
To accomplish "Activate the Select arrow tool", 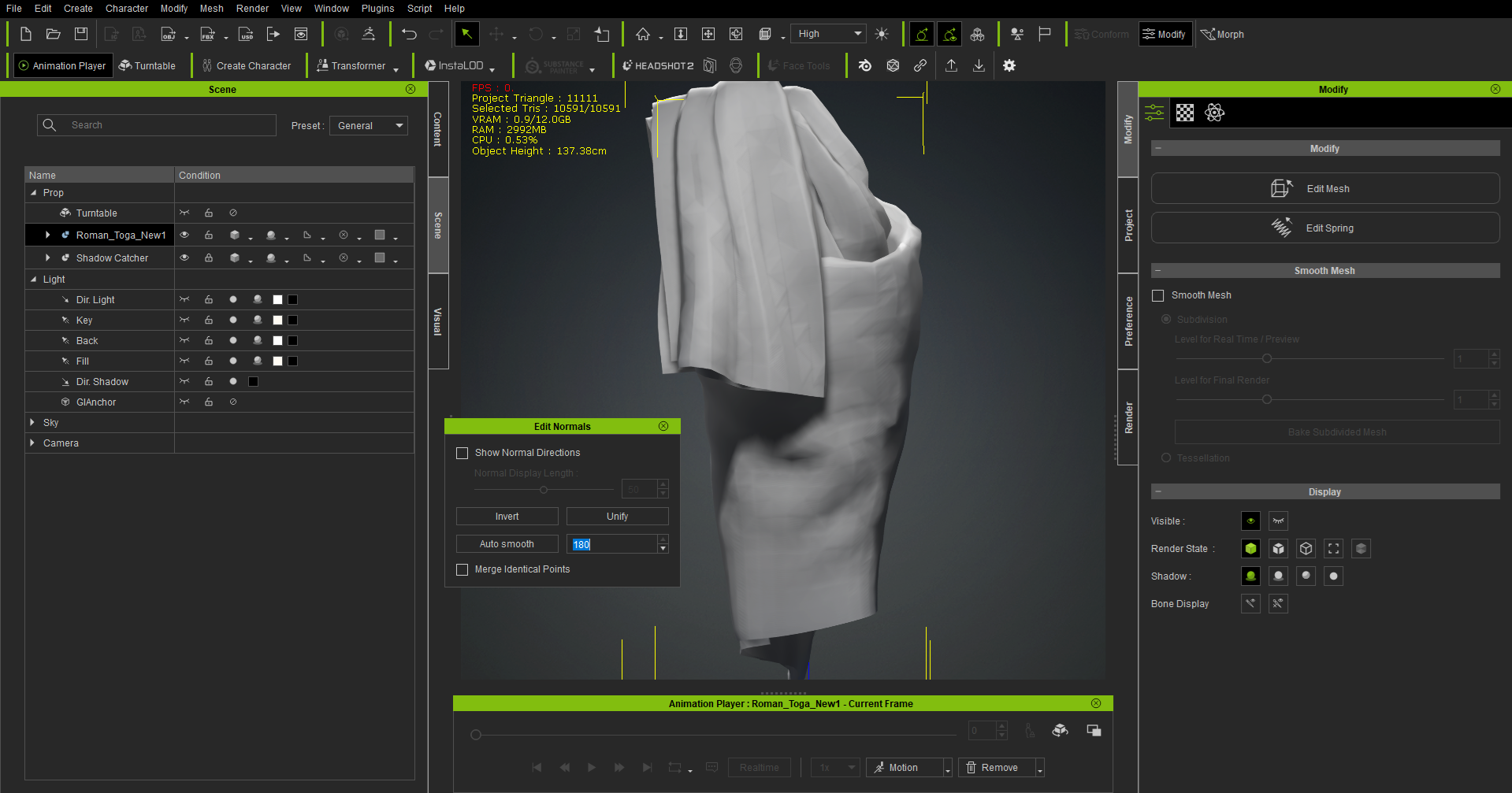I will [466, 34].
